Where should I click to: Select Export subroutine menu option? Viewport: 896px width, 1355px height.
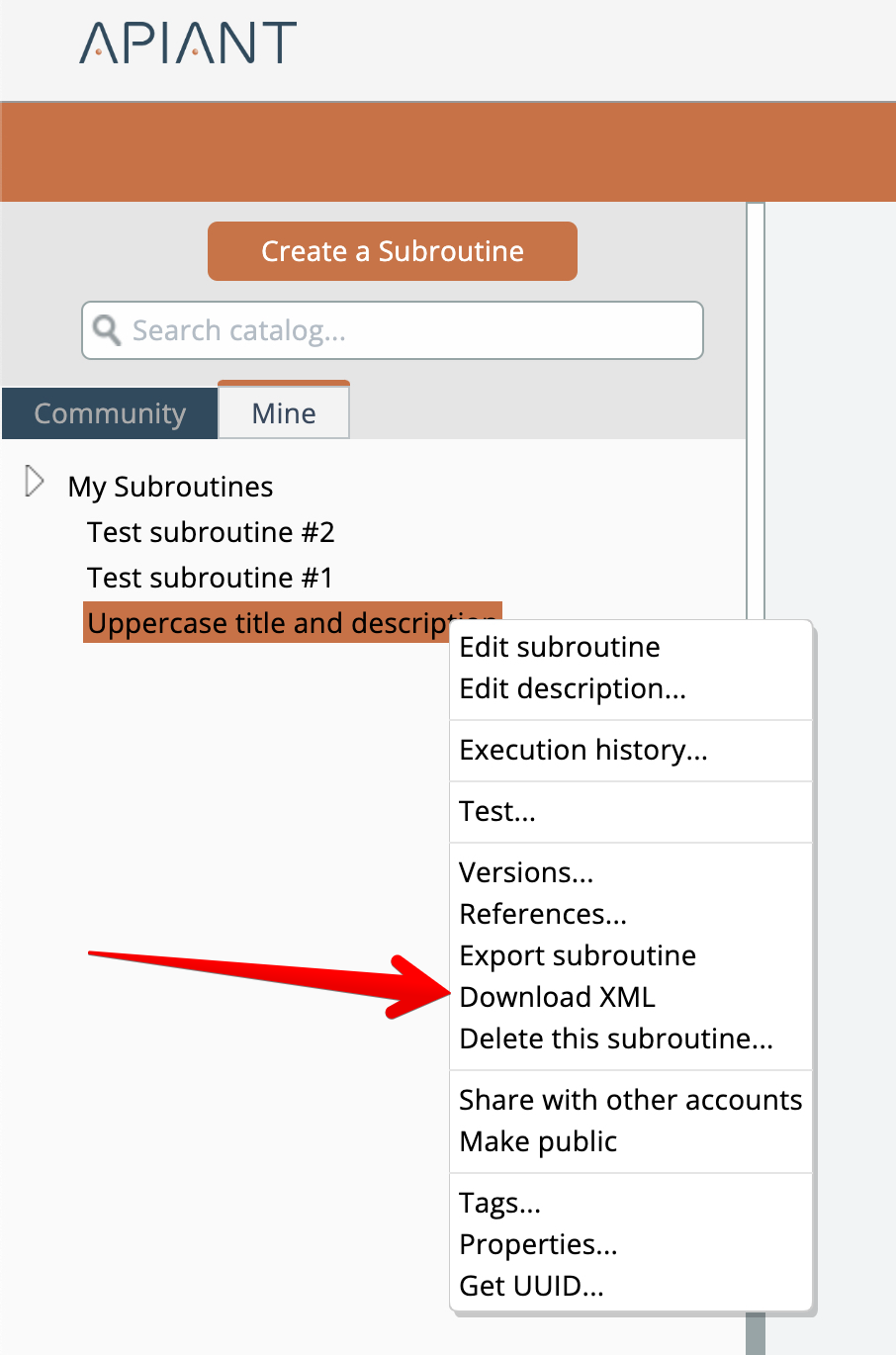578,955
